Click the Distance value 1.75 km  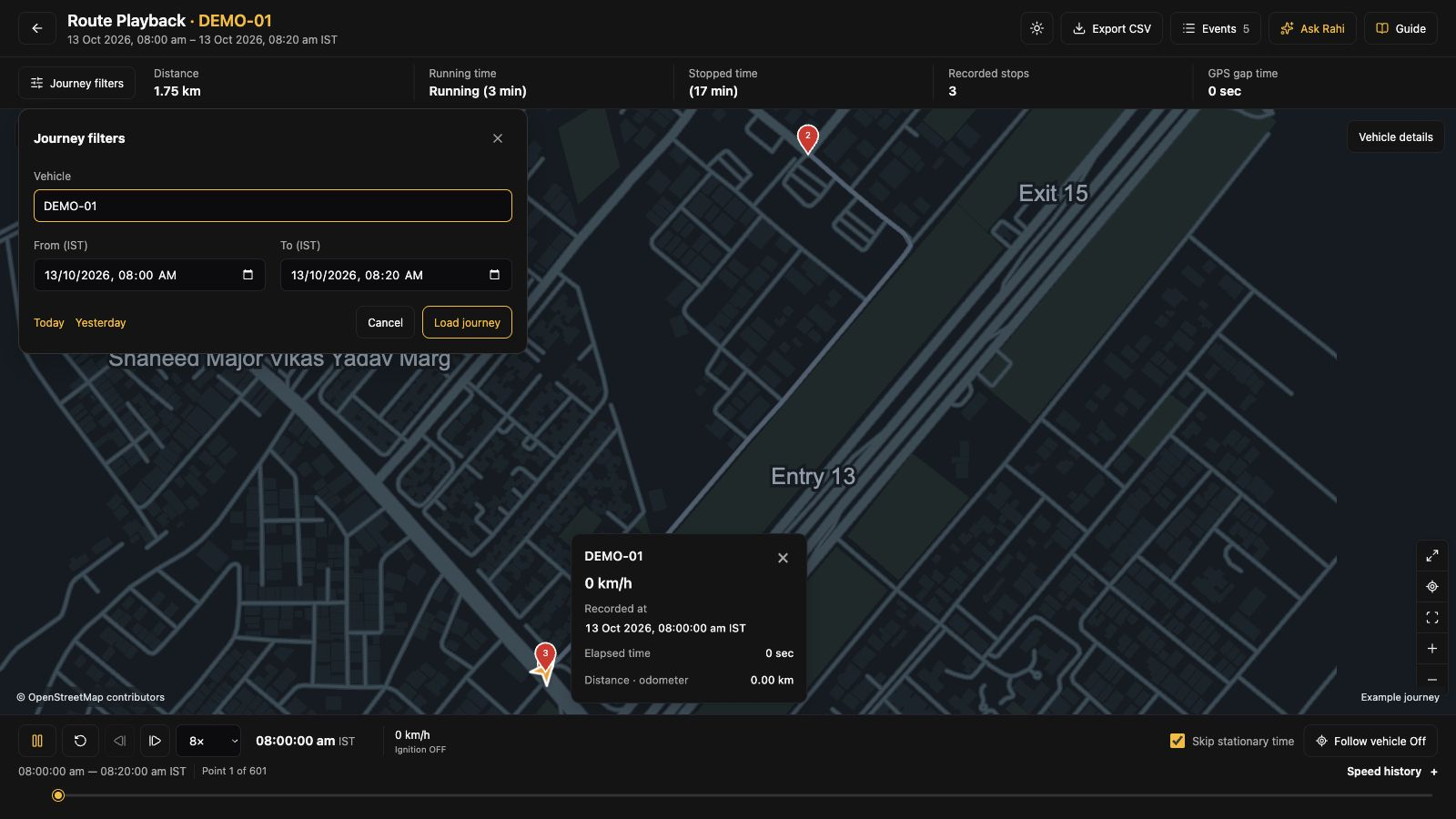click(177, 91)
